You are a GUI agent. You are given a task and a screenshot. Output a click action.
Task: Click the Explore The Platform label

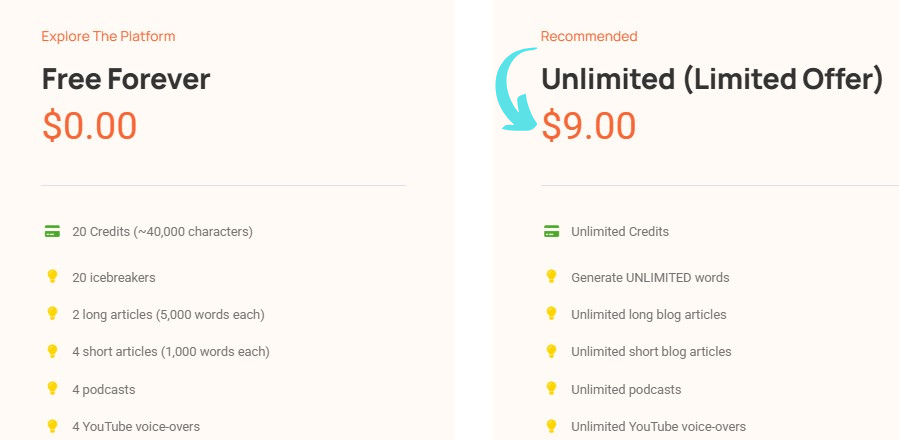pos(108,37)
